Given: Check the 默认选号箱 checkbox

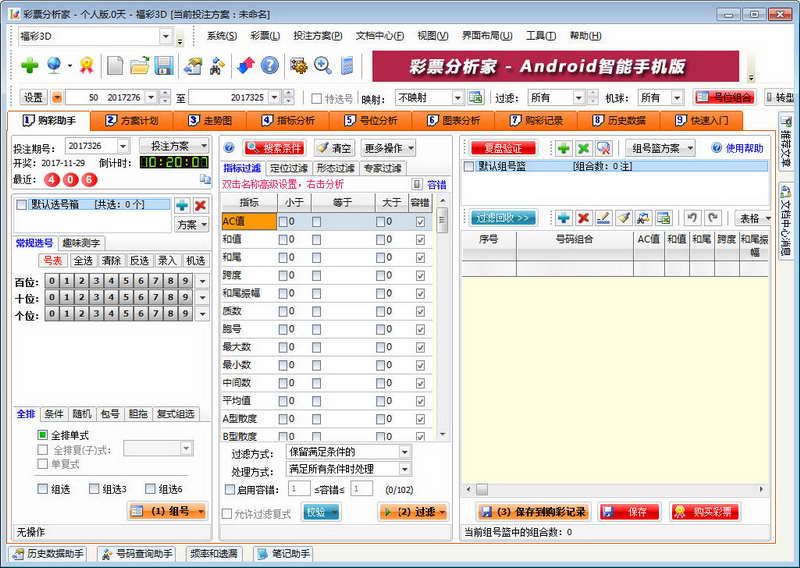Looking at the screenshot, I should [x=21, y=205].
